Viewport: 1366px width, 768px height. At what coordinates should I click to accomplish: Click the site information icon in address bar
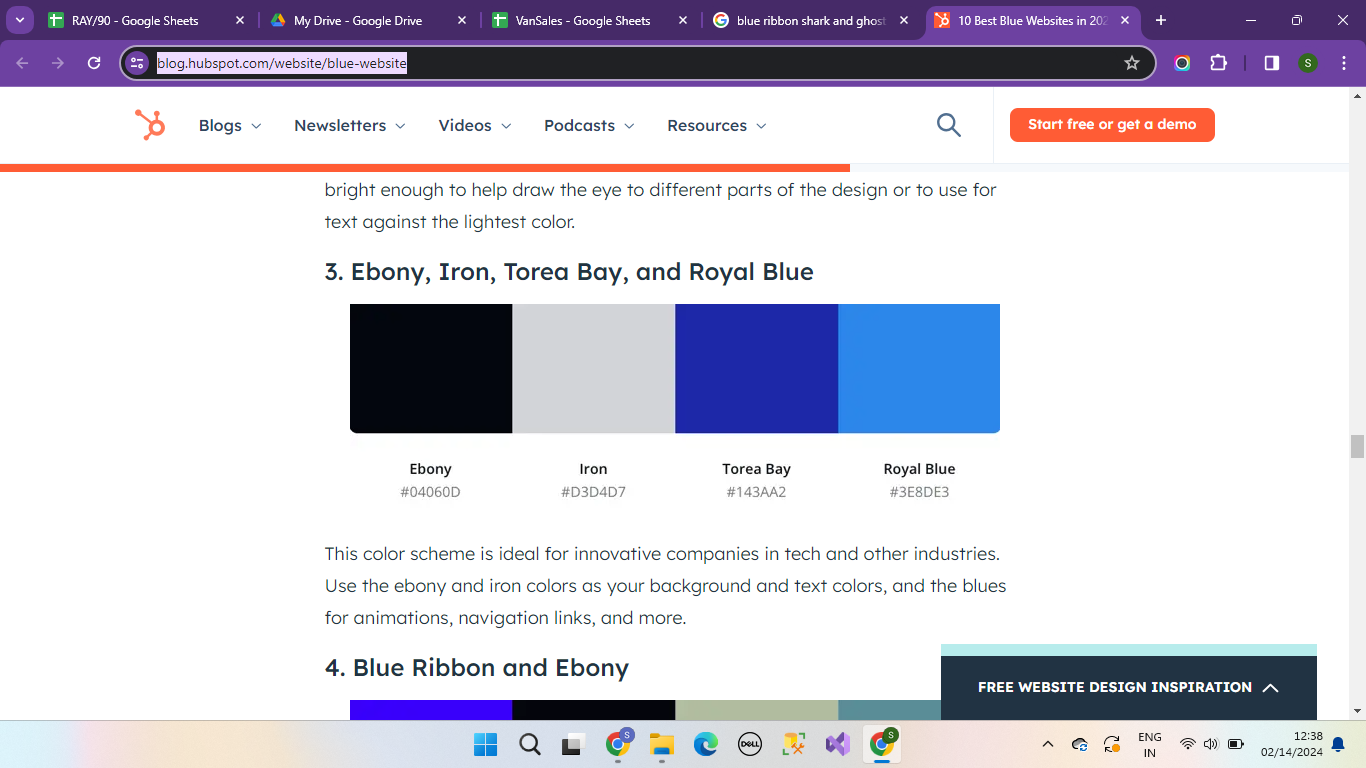(x=138, y=63)
